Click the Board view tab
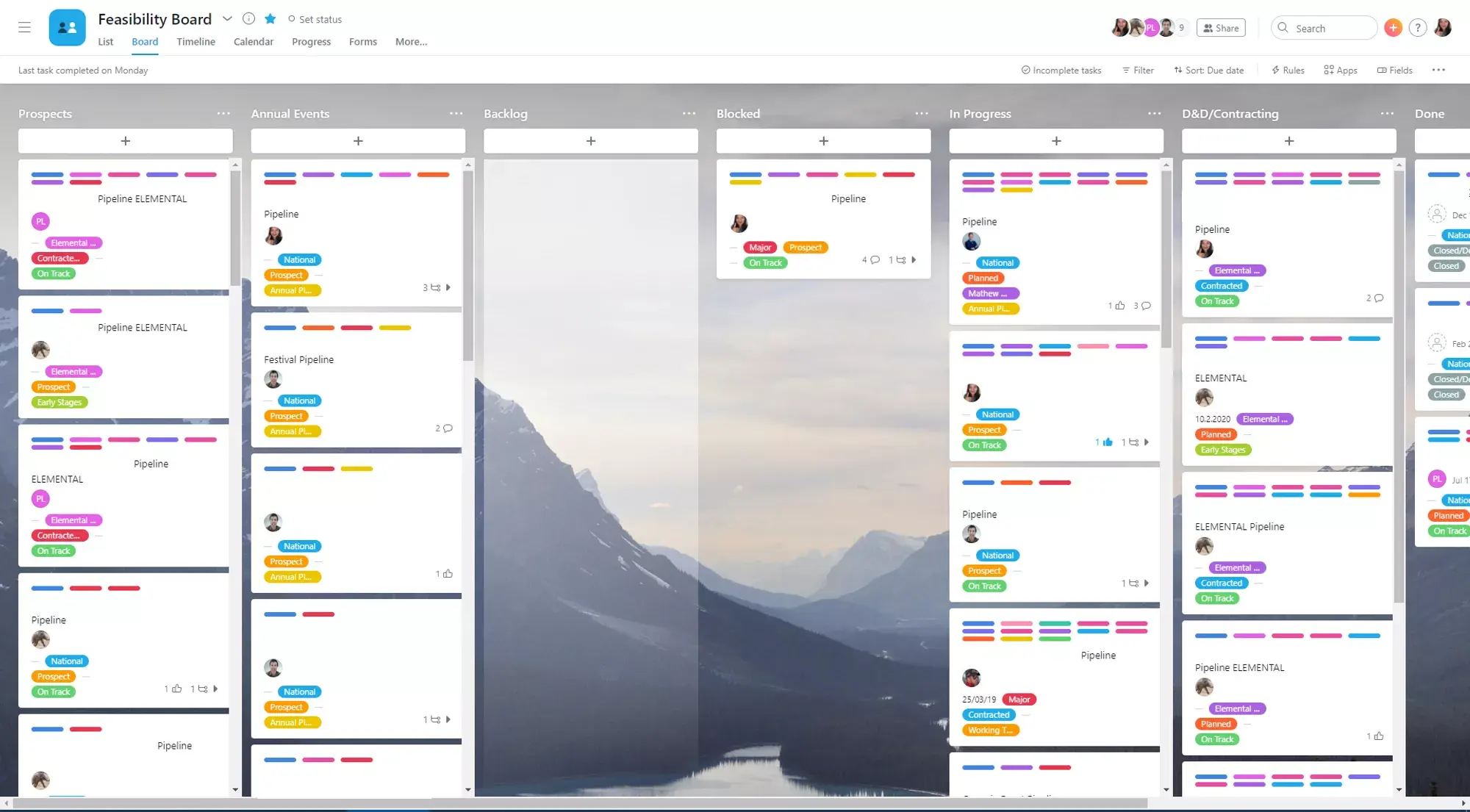The width and height of the screenshot is (1470, 812). tap(144, 41)
